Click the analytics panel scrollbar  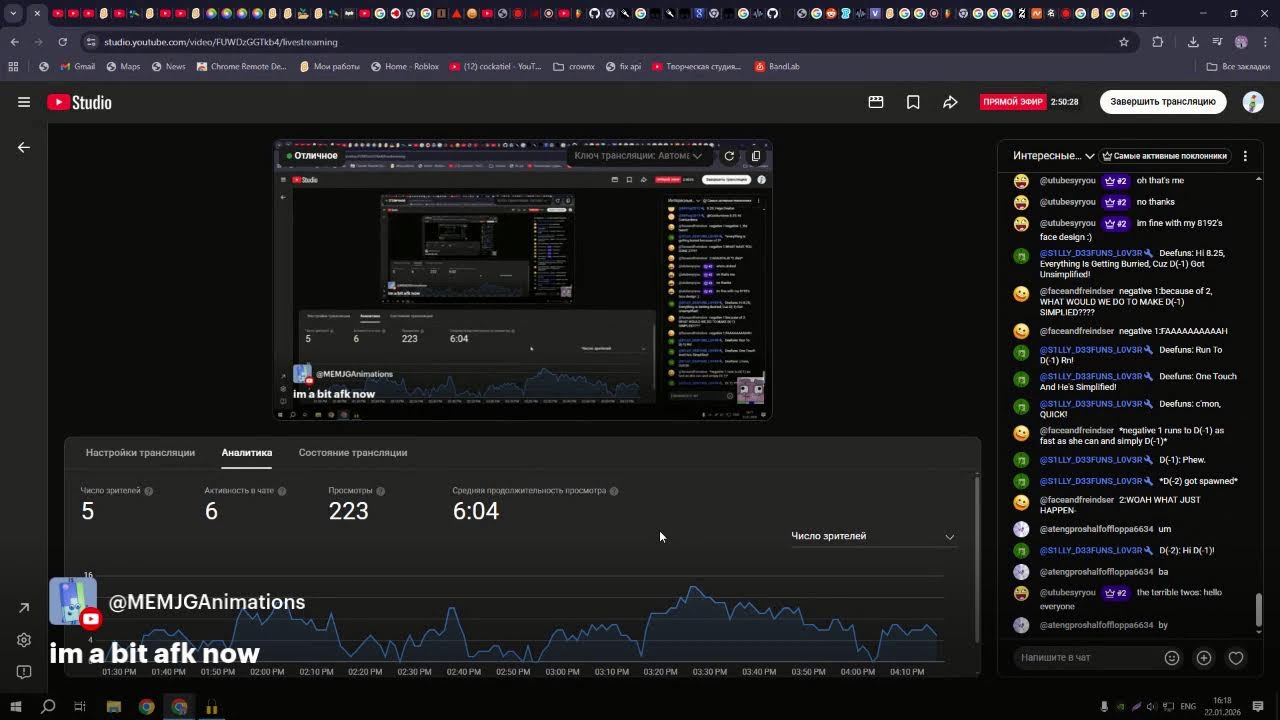click(x=977, y=558)
